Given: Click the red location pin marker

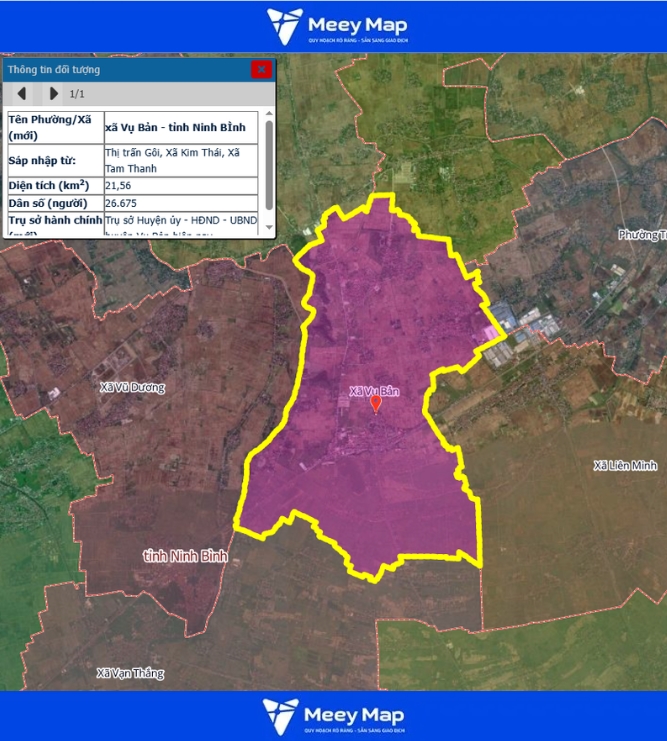Looking at the screenshot, I should tap(376, 403).
